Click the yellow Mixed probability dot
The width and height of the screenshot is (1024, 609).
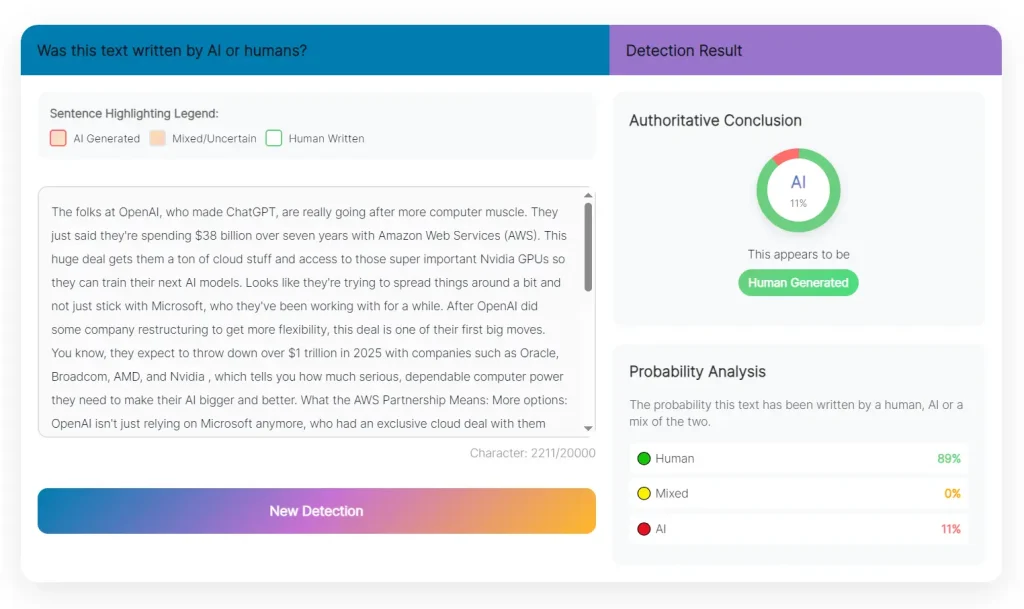[x=644, y=493]
